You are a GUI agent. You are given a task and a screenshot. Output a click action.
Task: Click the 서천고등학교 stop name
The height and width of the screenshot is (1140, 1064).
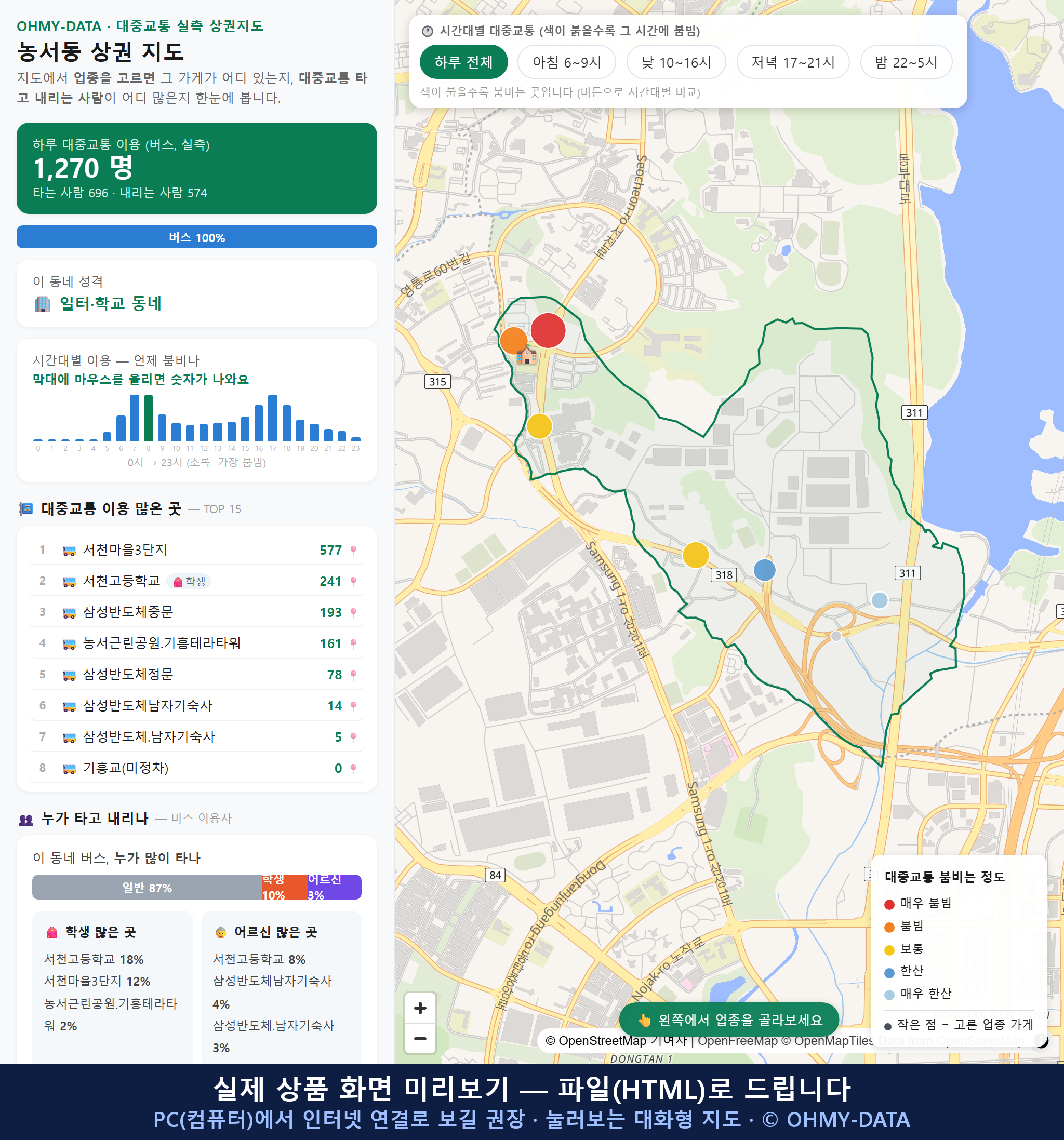click(x=122, y=581)
